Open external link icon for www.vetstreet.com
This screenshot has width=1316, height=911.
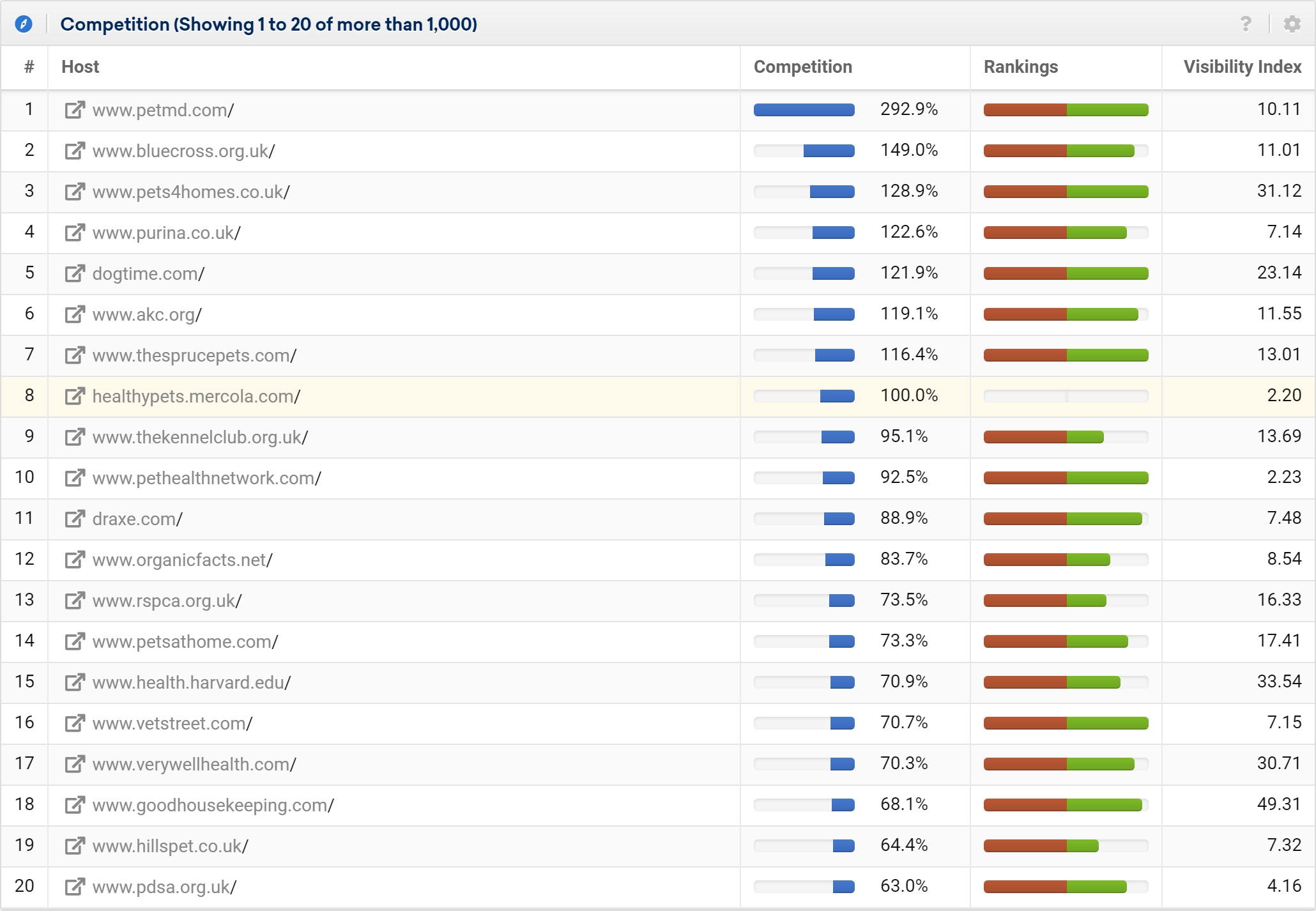tap(75, 723)
